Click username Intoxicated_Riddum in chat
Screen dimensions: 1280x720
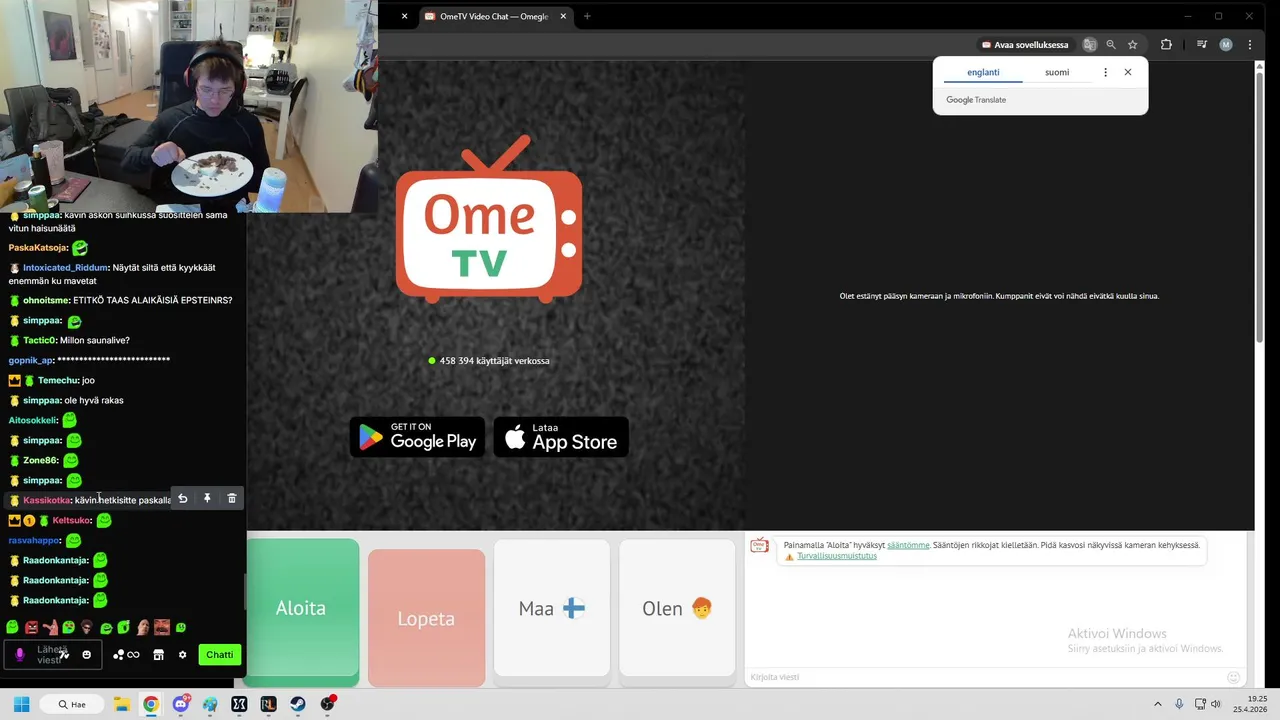point(66,268)
